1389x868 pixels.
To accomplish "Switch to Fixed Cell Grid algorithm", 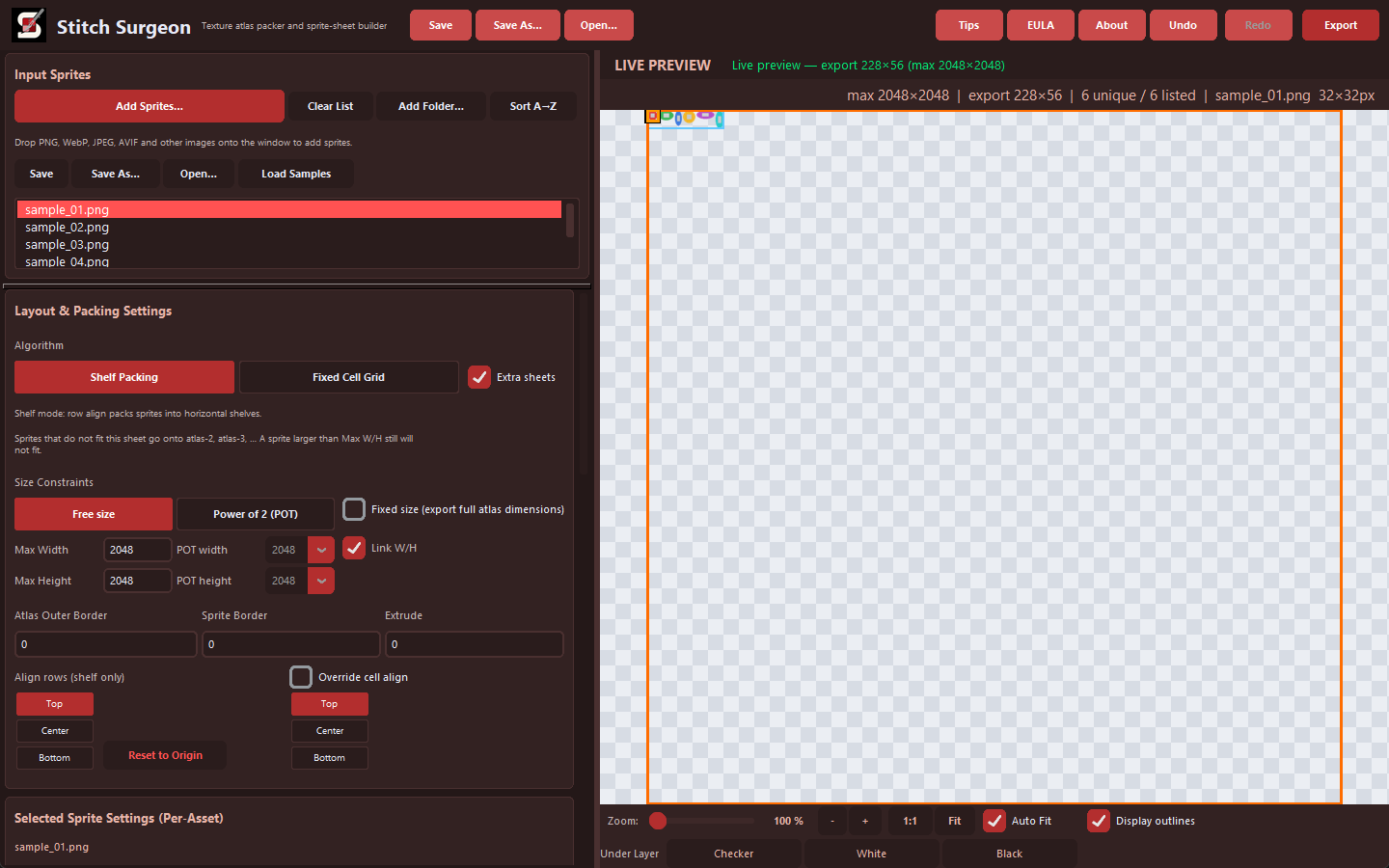I will (348, 377).
